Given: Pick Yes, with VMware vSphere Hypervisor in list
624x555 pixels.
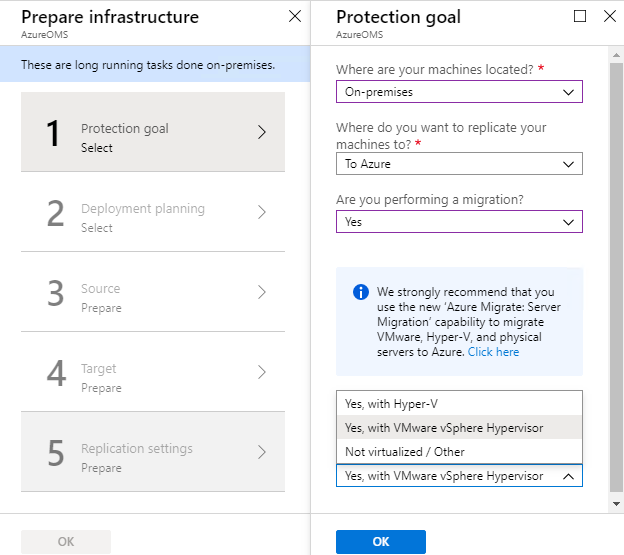Looking at the screenshot, I should [459, 428].
